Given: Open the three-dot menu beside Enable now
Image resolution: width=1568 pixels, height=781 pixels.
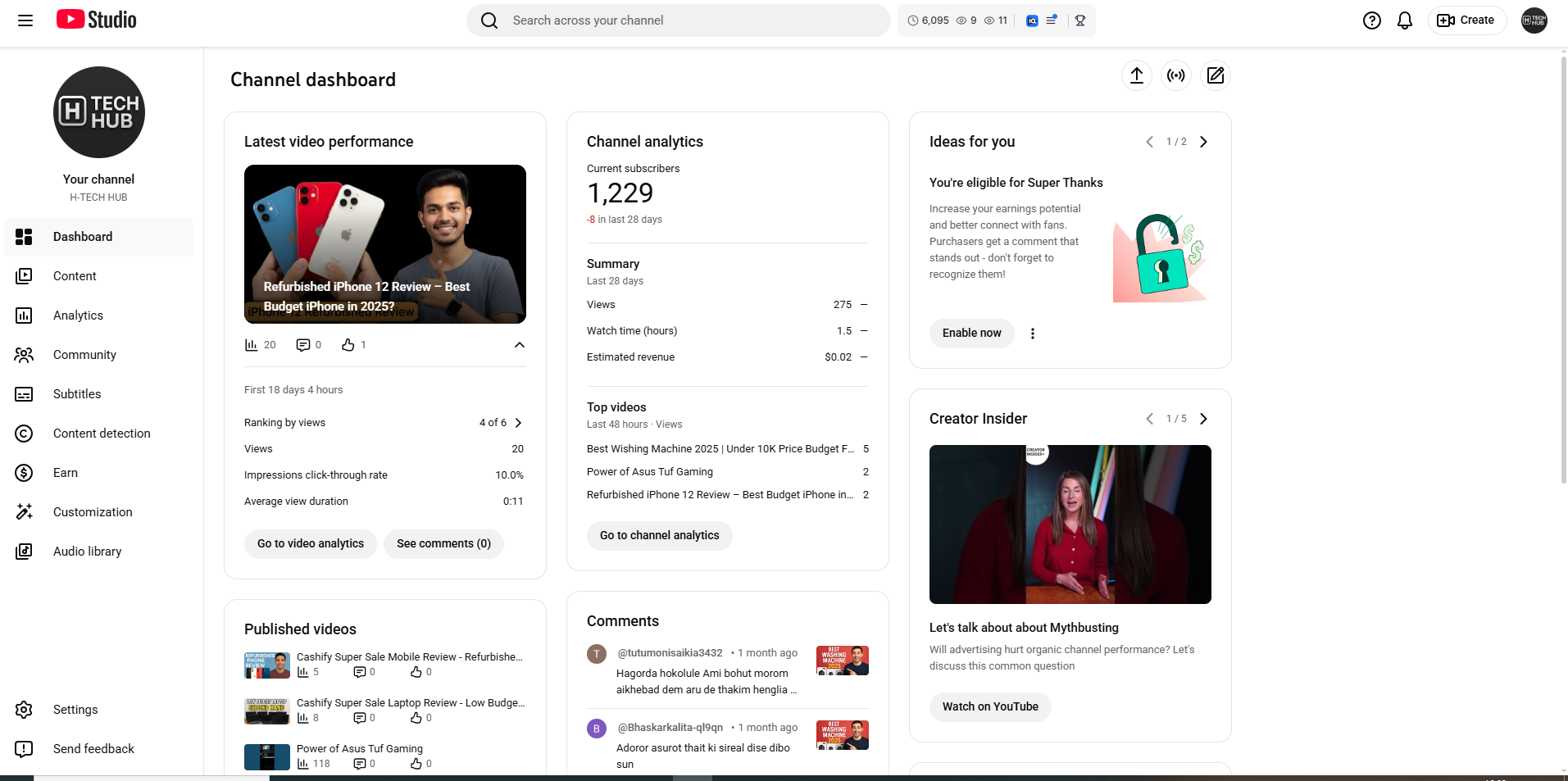Looking at the screenshot, I should tap(1033, 334).
